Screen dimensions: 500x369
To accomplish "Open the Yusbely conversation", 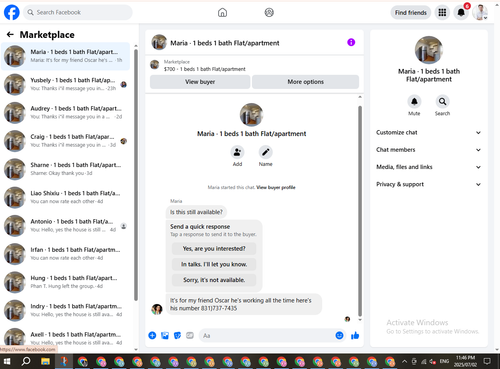I will click(65, 84).
